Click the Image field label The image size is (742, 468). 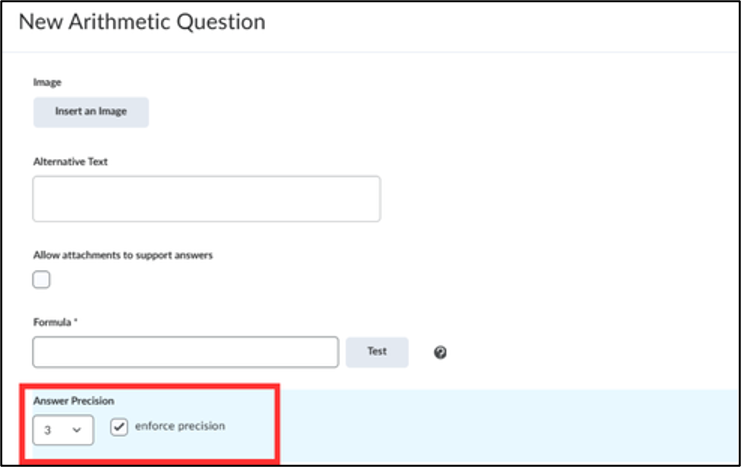coord(47,82)
